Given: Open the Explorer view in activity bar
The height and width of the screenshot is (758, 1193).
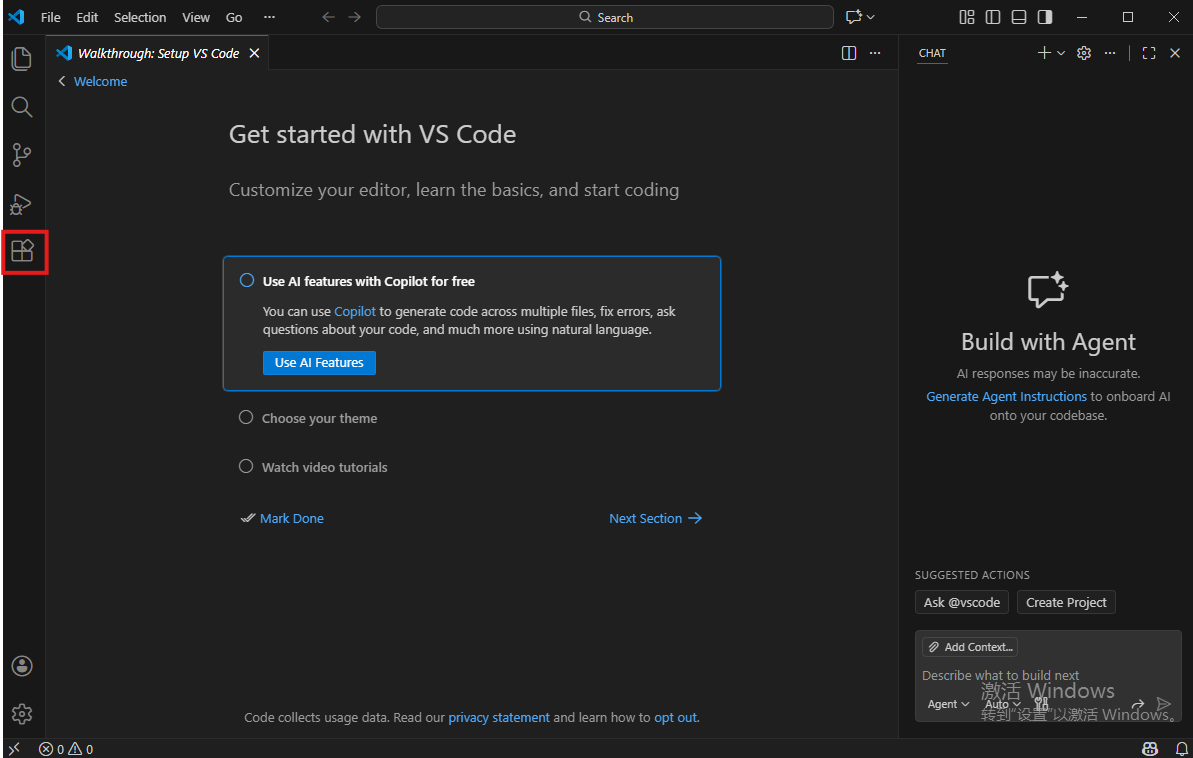Looking at the screenshot, I should point(22,59).
